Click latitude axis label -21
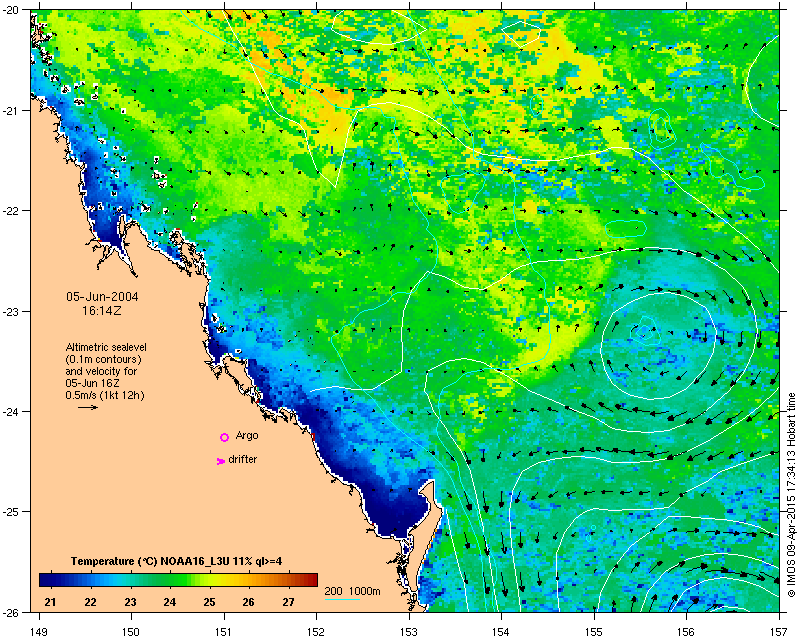This screenshot has width=800, height=640. point(10,110)
